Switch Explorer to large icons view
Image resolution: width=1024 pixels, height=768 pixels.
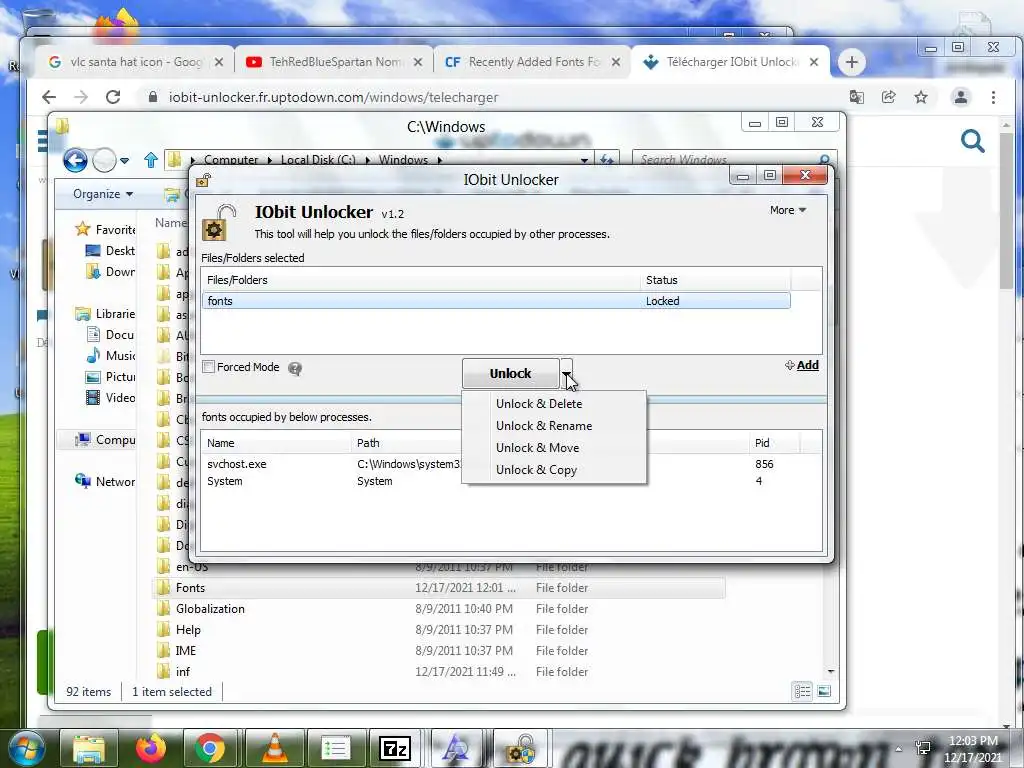824,691
